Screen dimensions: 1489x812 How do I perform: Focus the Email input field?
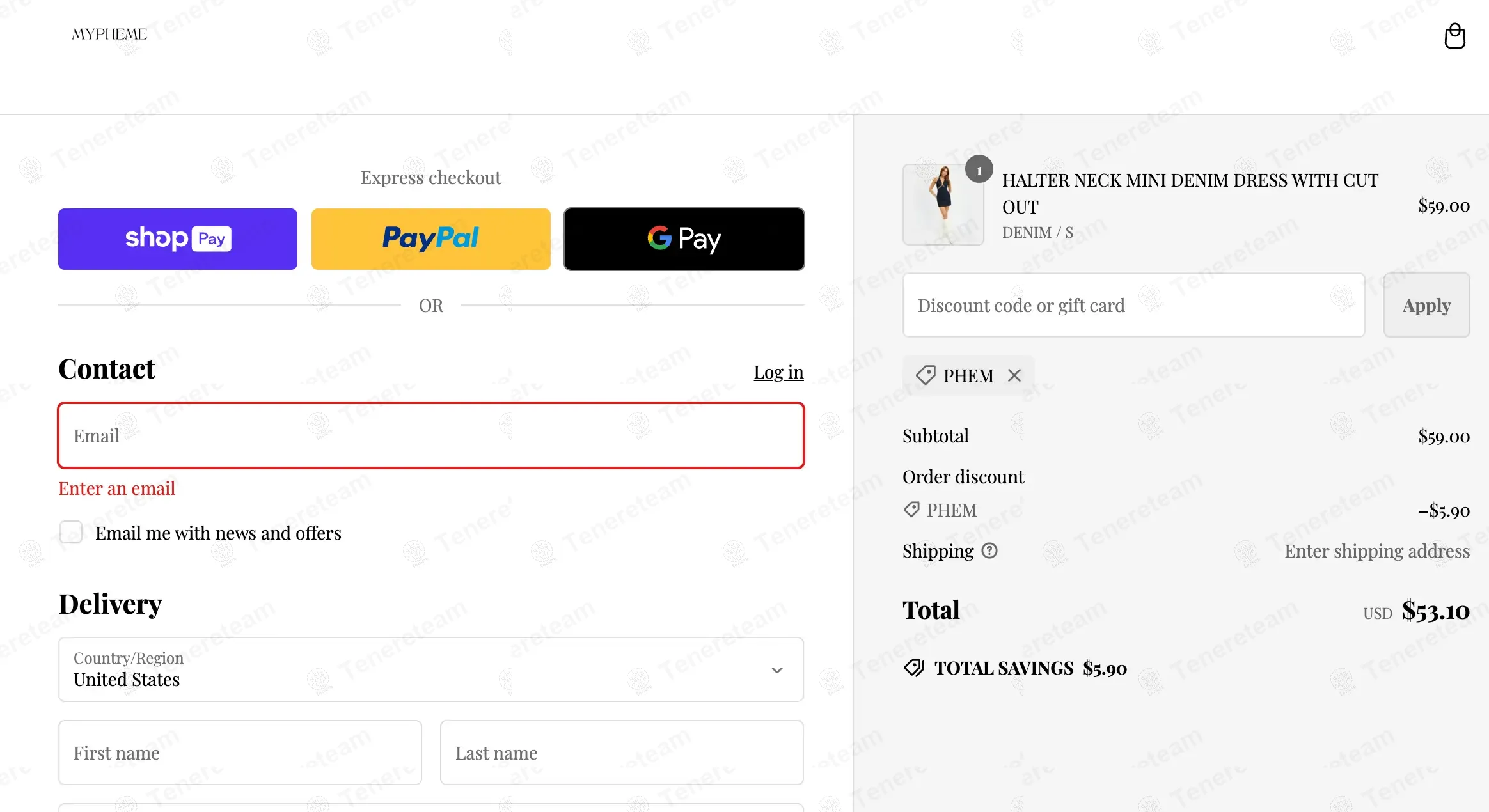click(x=431, y=435)
